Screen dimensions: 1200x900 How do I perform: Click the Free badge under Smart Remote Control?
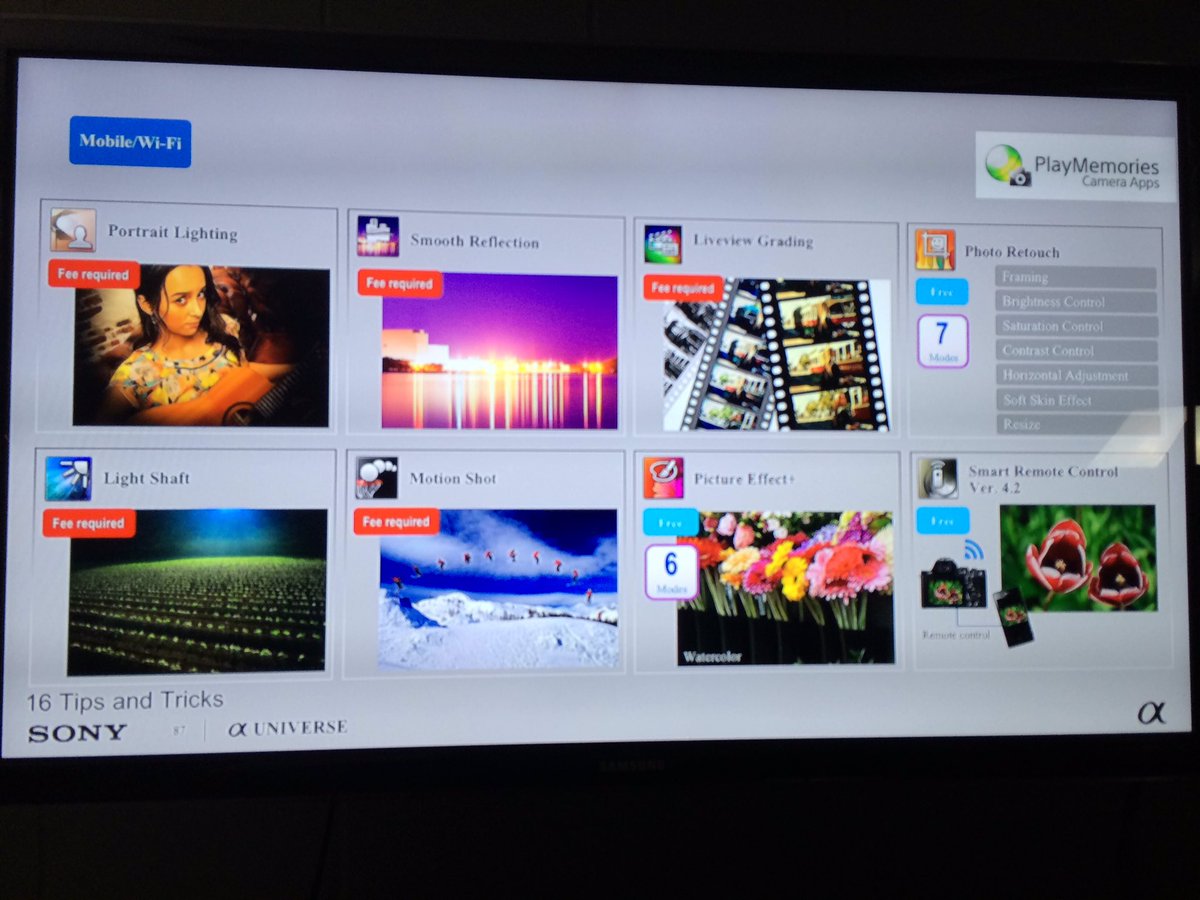coord(943,520)
